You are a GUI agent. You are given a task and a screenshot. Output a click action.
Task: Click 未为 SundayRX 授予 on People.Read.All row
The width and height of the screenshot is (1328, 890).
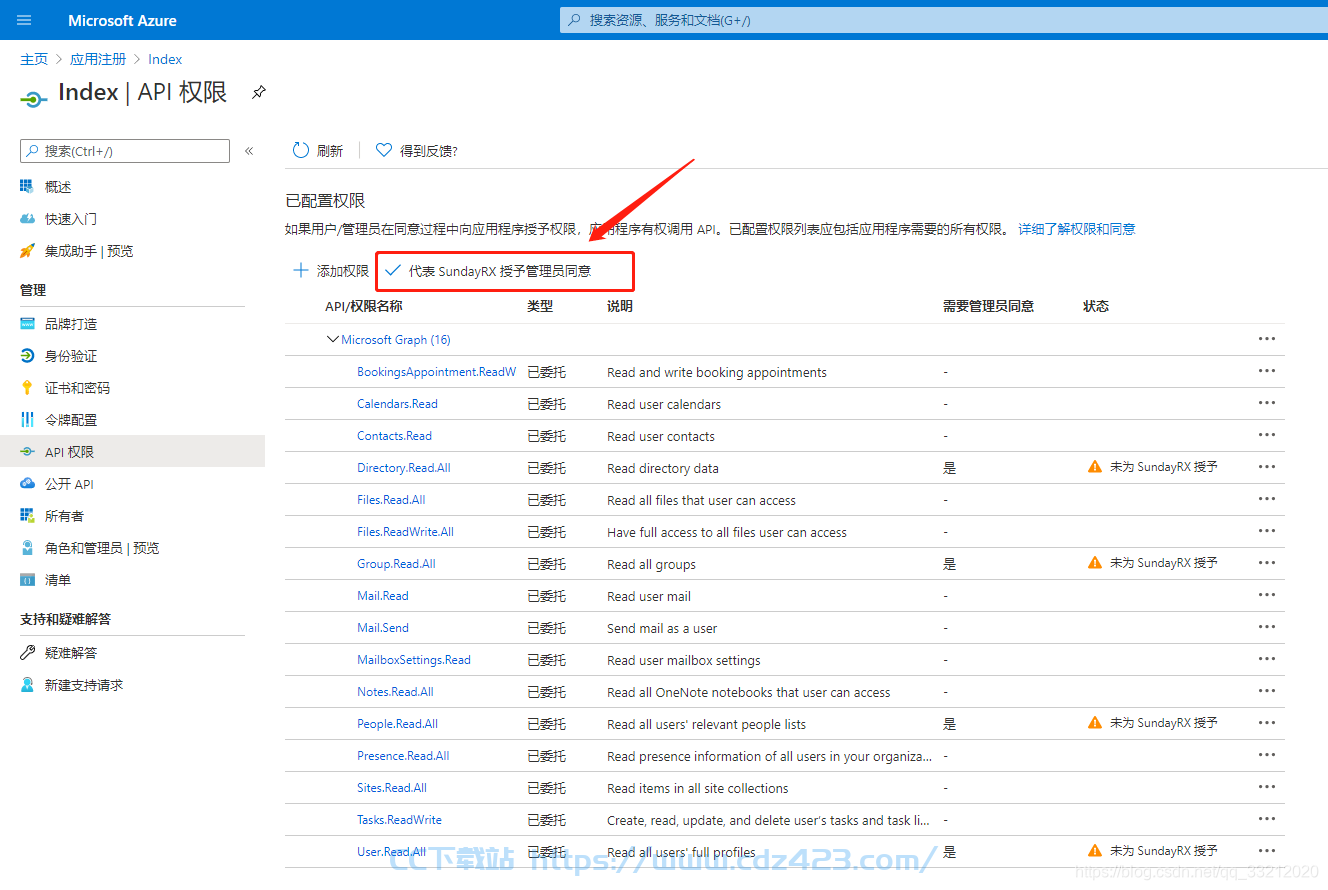point(1164,723)
